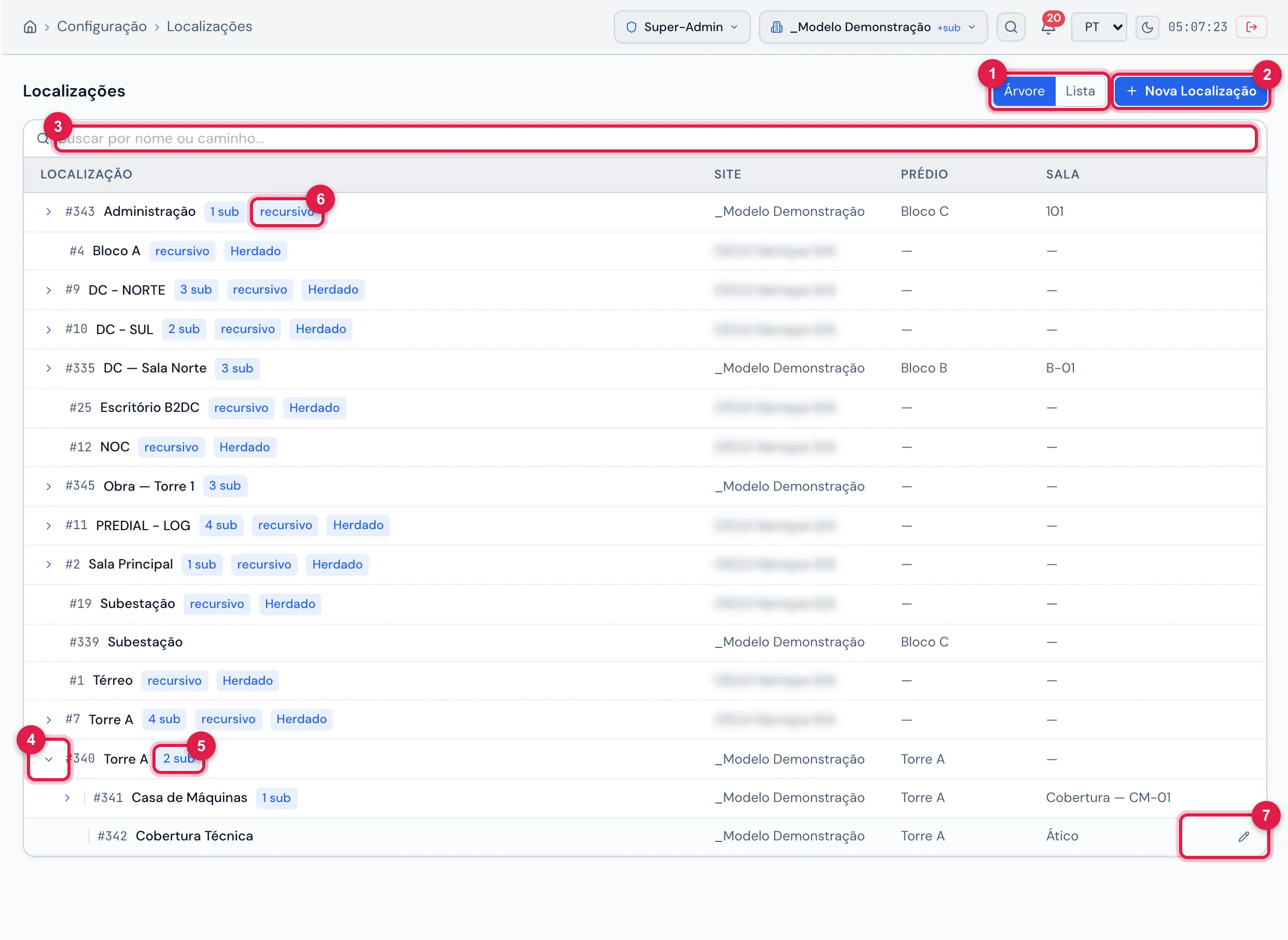Select the #1 Térreo location name
Image resolution: width=1288 pixels, height=940 pixels.
click(x=113, y=681)
